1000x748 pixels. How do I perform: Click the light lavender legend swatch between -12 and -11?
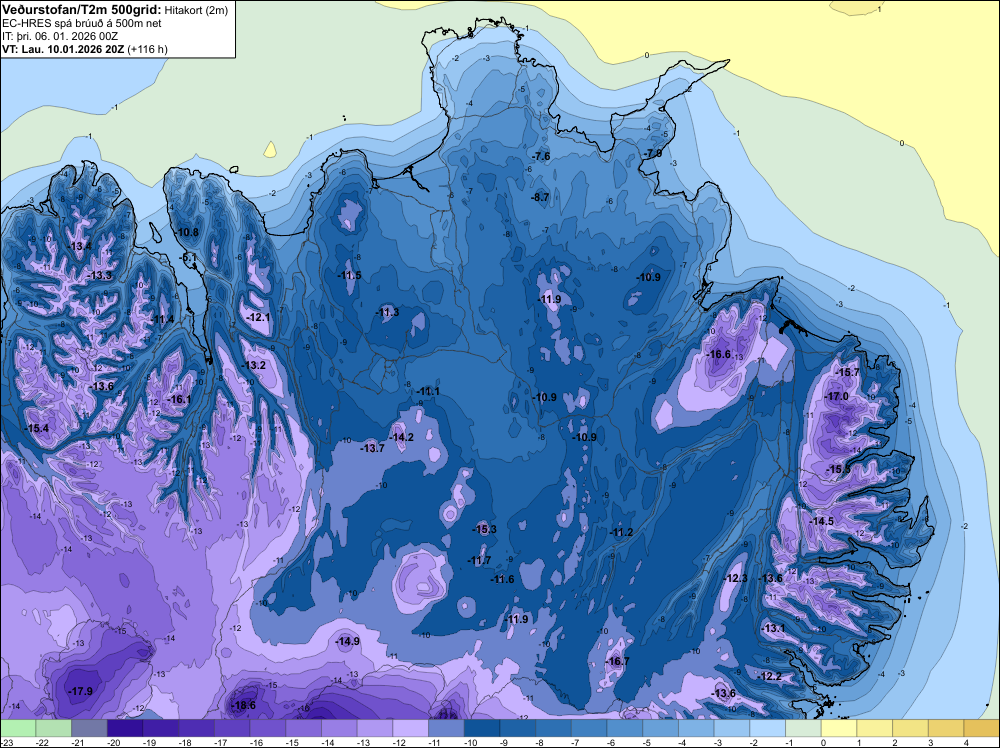410,728
